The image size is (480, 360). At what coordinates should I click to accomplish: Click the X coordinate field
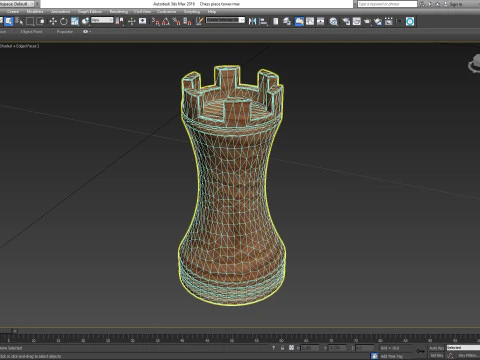click(310, 348)
